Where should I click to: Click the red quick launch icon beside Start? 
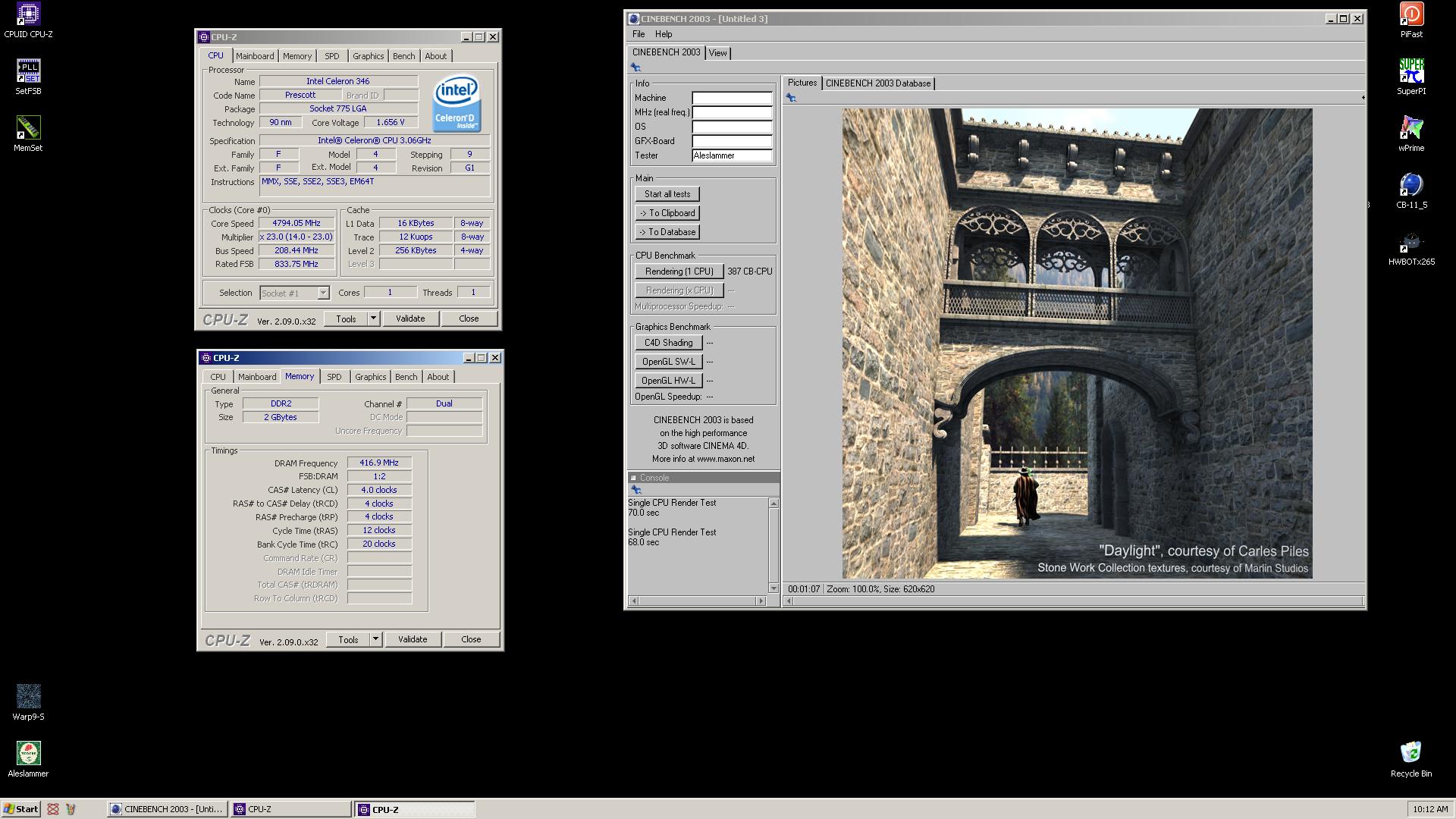(52, 809)
